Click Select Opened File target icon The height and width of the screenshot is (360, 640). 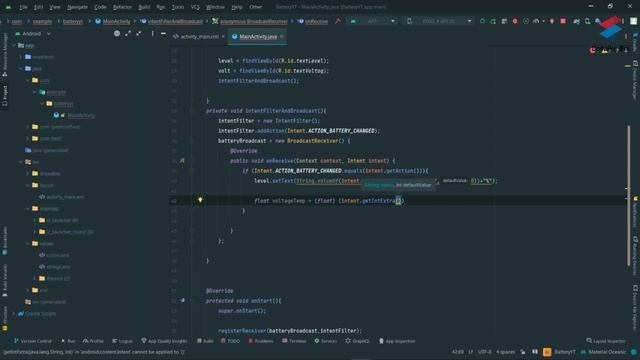pos(117,33)
